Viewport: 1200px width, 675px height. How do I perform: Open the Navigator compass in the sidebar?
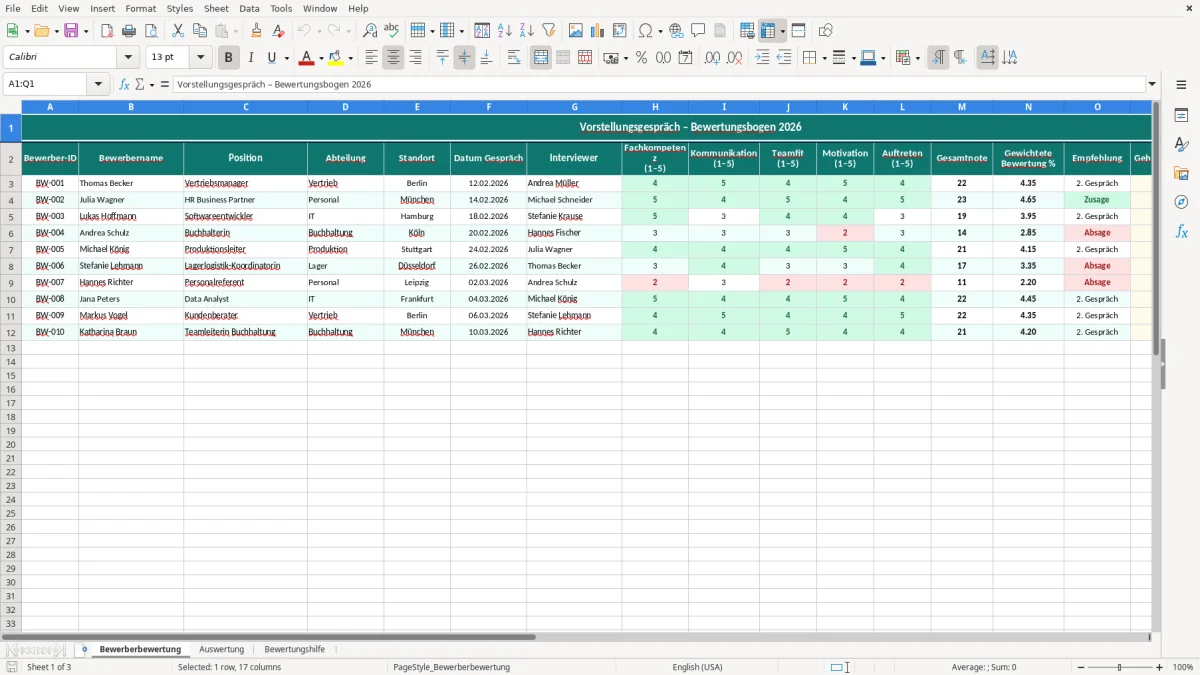pos(1181,202)
